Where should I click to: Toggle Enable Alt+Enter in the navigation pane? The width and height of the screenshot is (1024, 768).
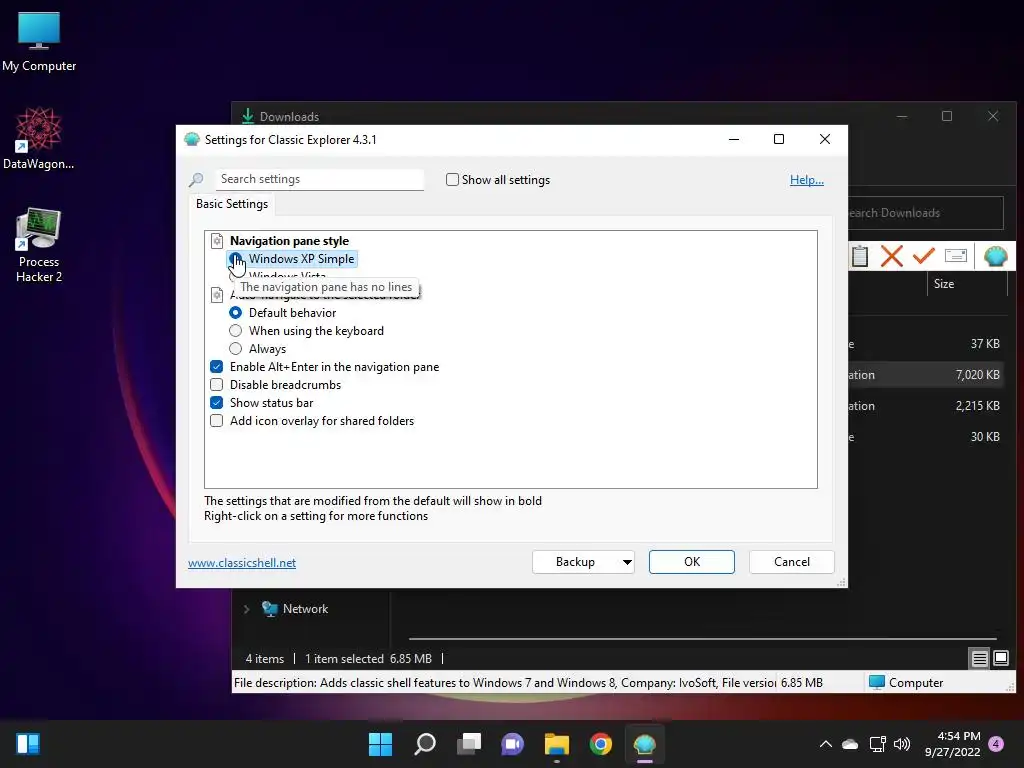pyautogui.click(x=217, y=367)
